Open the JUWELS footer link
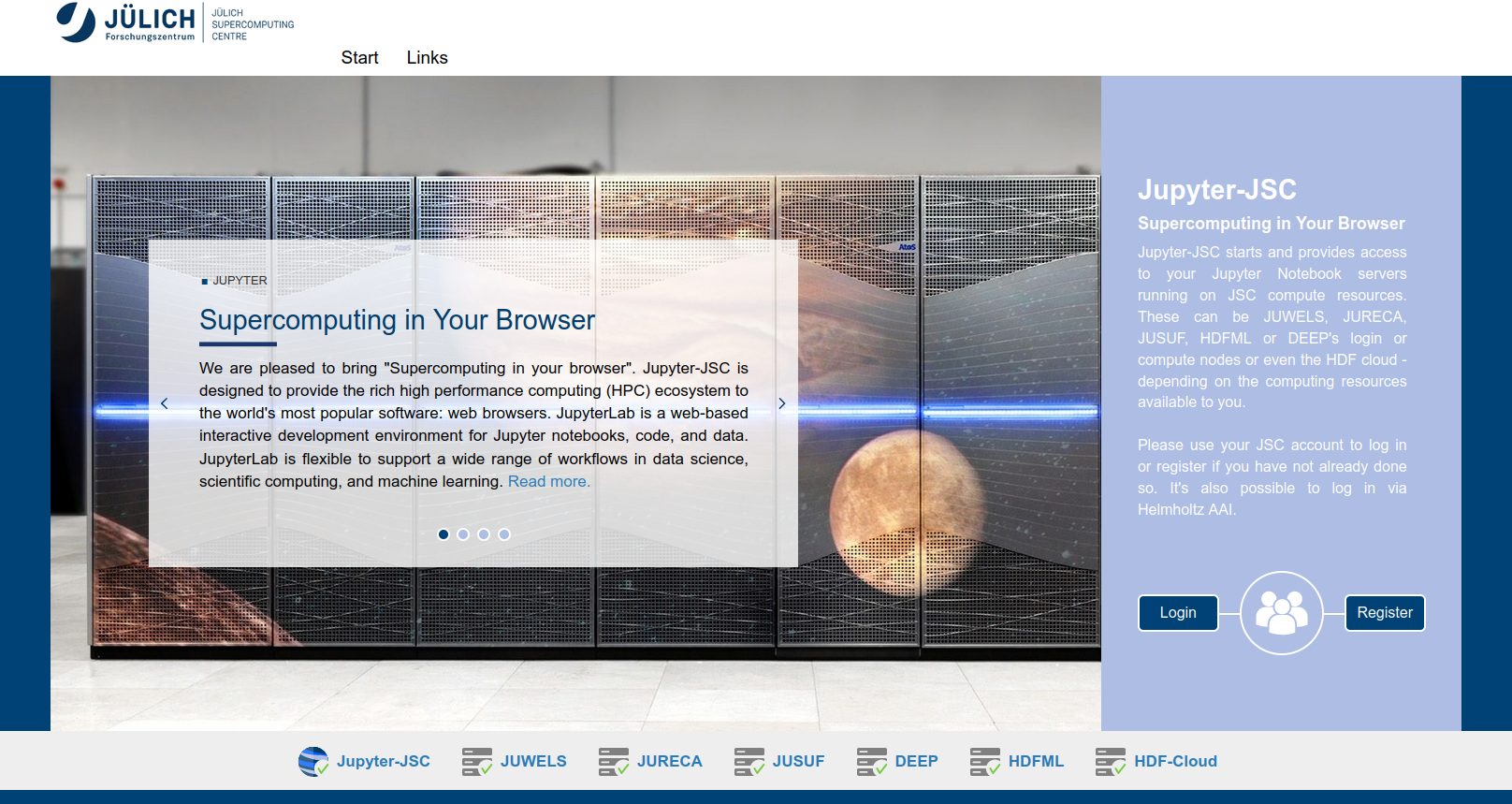Image resolution: width=1512 pixels, height=804 pixels. tap(533, 762)
